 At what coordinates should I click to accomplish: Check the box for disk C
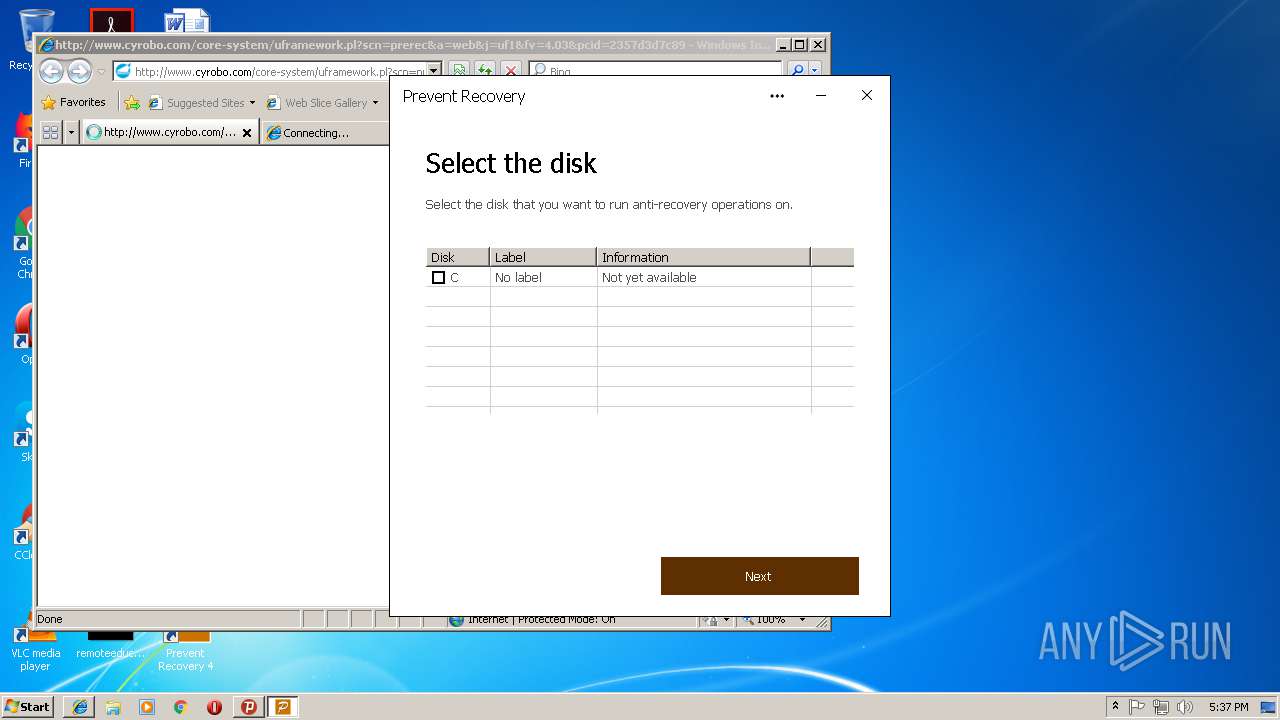coord(438,277)
